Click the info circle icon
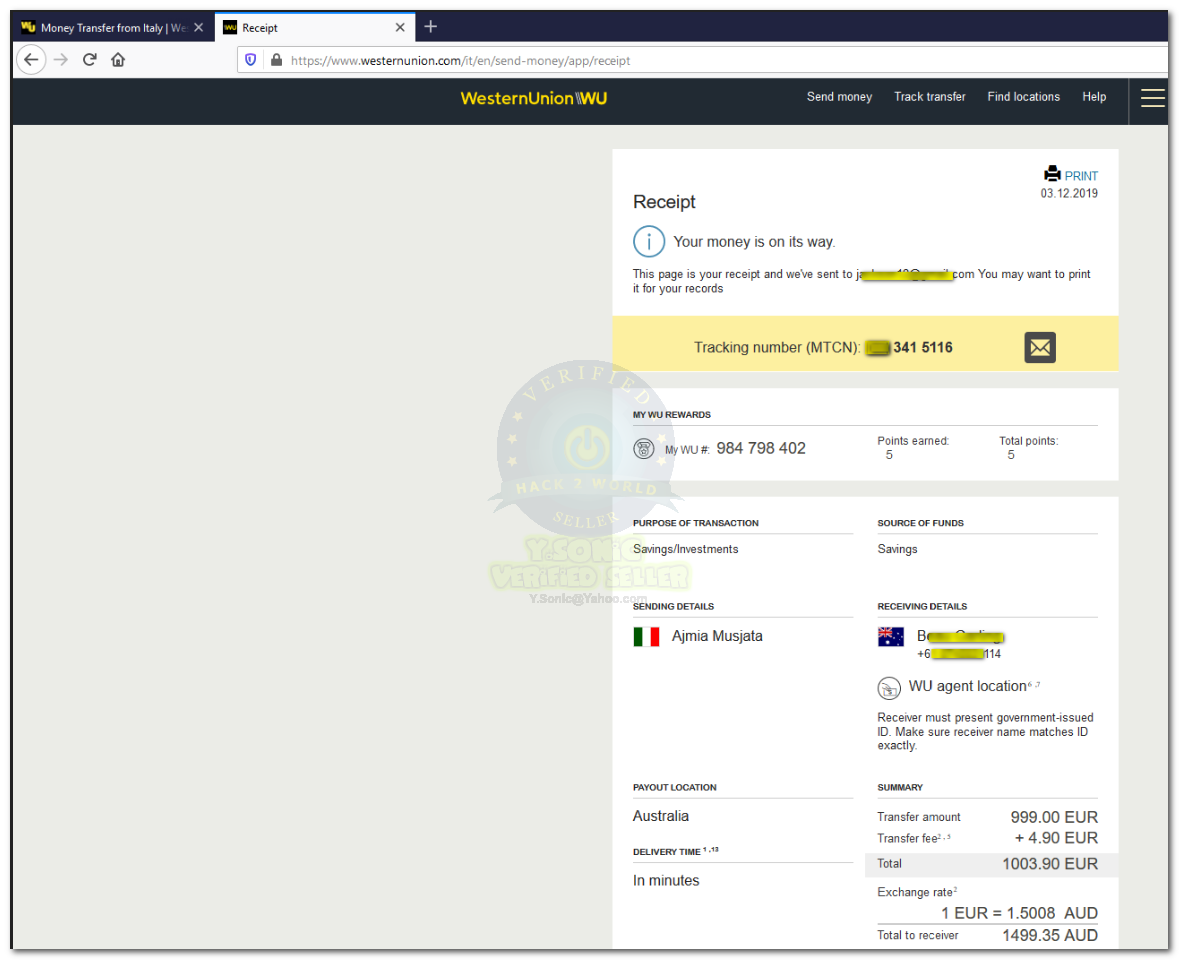This screenshot has width=1179, height=960. tap(648, 241)
